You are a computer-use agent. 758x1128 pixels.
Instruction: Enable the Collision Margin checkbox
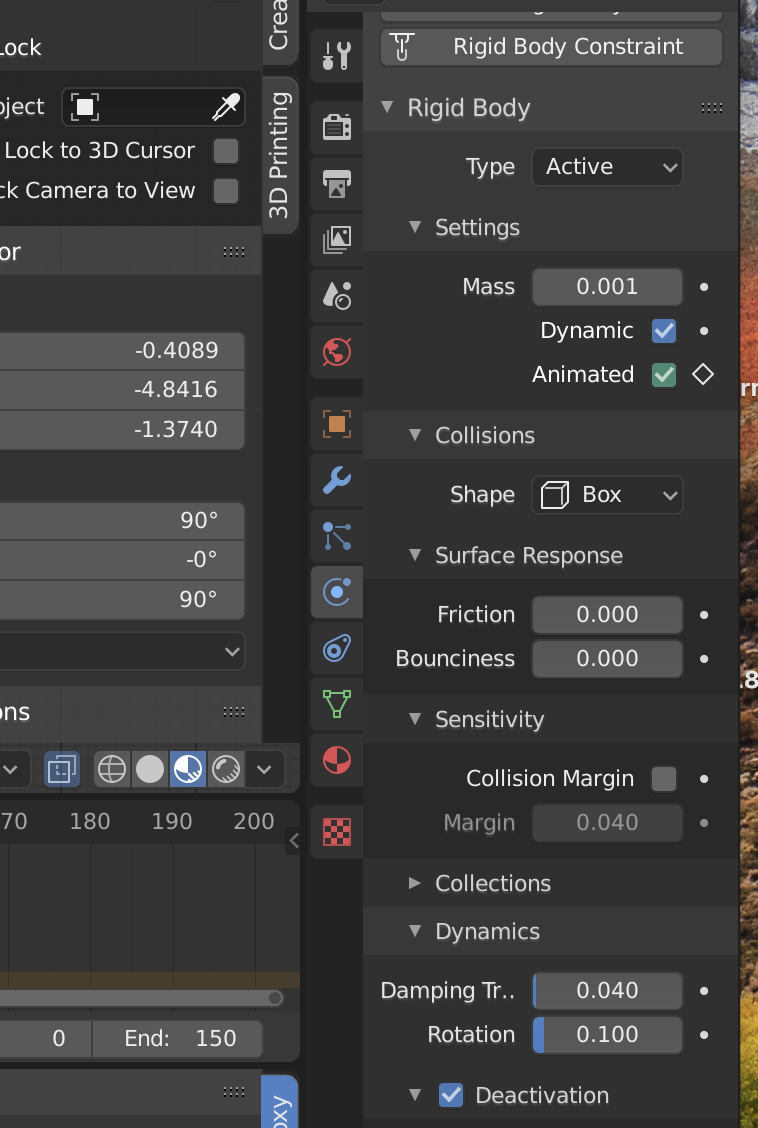pyautogui.click(x=663, y=778)
